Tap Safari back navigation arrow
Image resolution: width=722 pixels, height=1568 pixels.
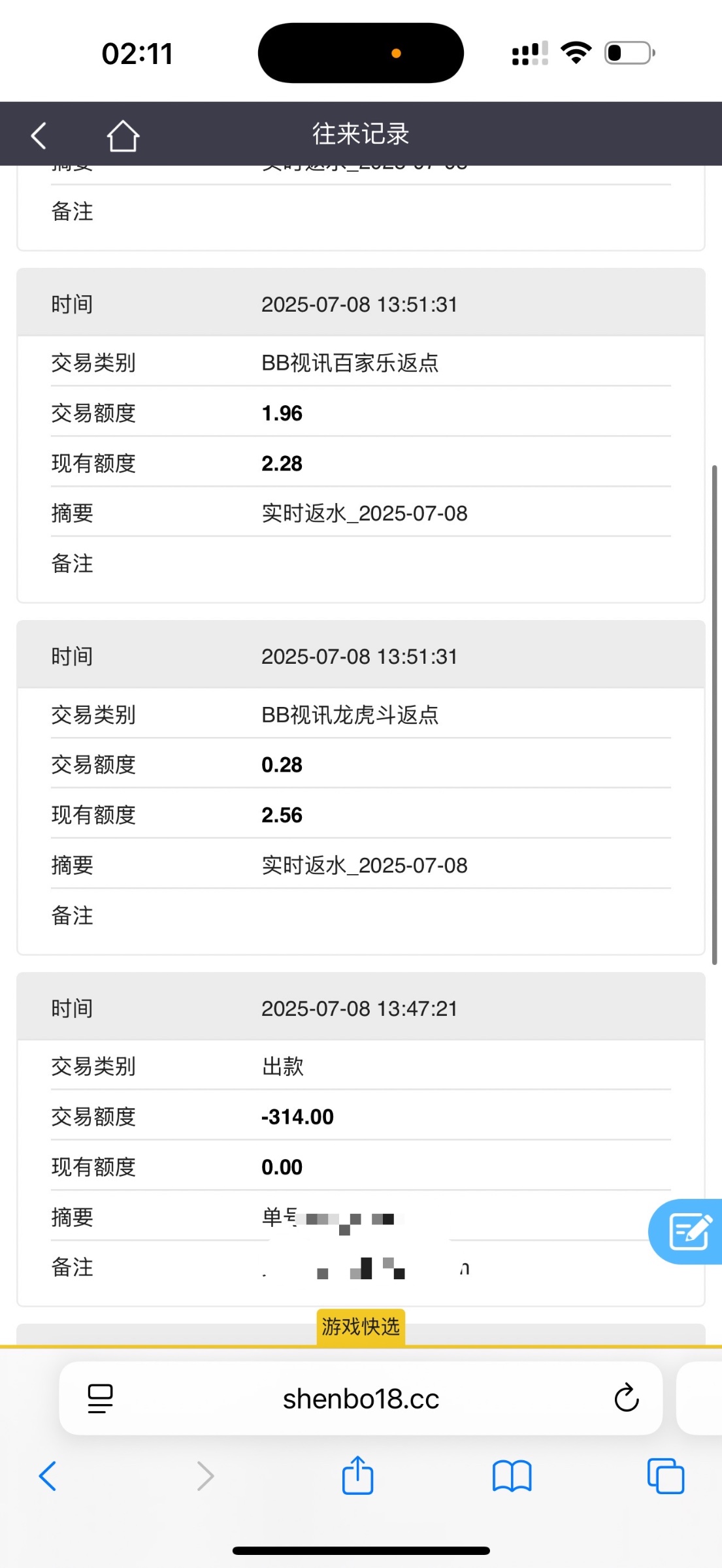click(48, 1475)
